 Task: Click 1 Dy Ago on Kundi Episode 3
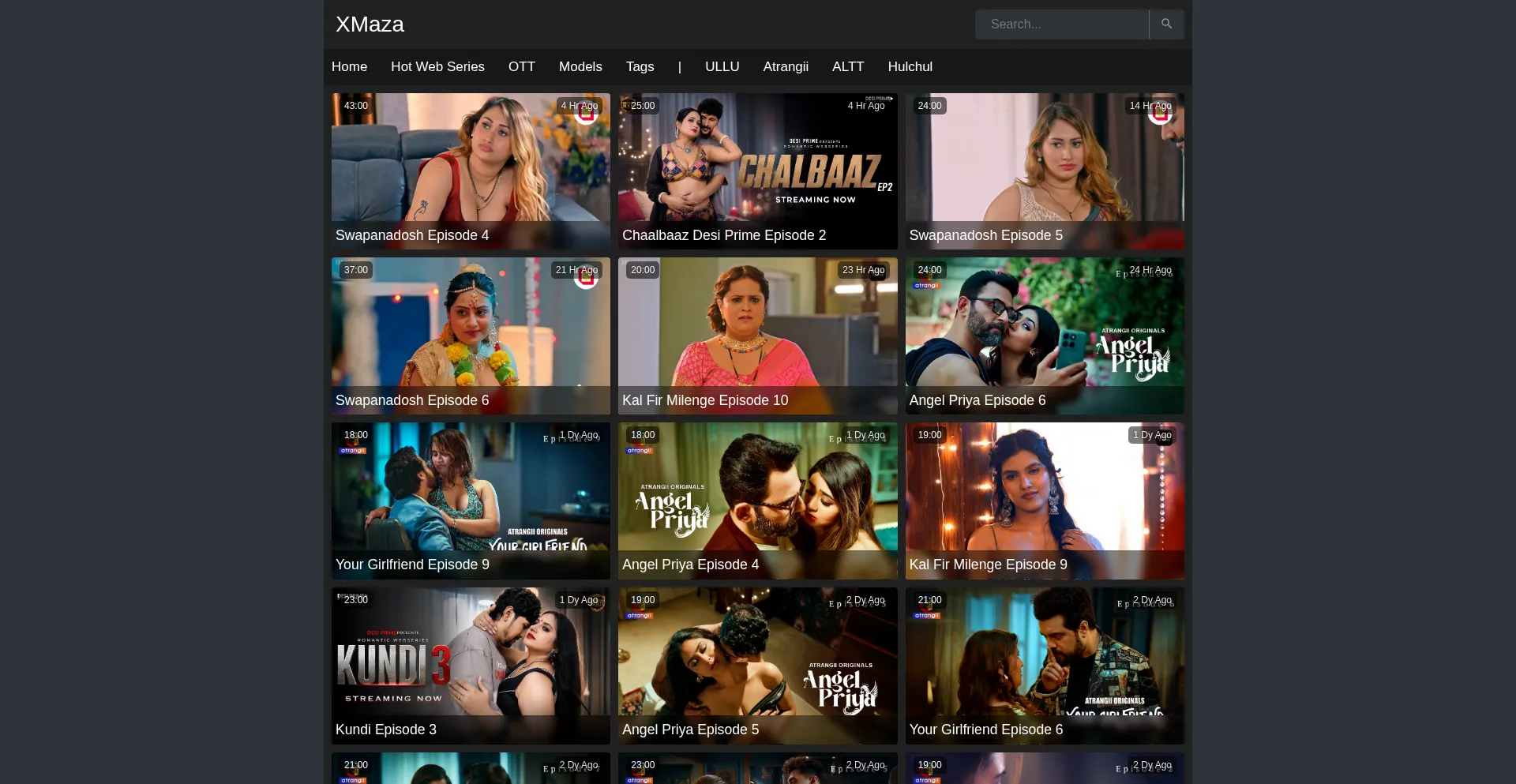tap(579, 600)
